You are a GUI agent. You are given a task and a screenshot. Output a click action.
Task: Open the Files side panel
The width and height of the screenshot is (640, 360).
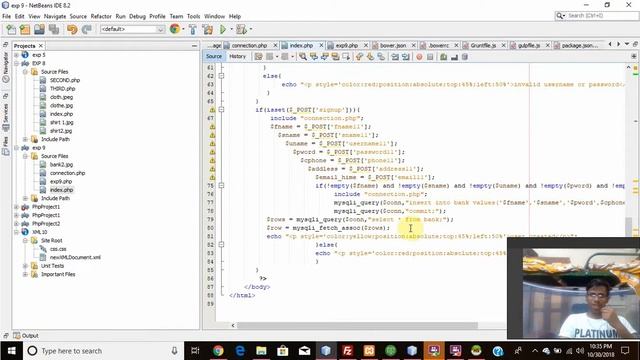tap(6, 147)
